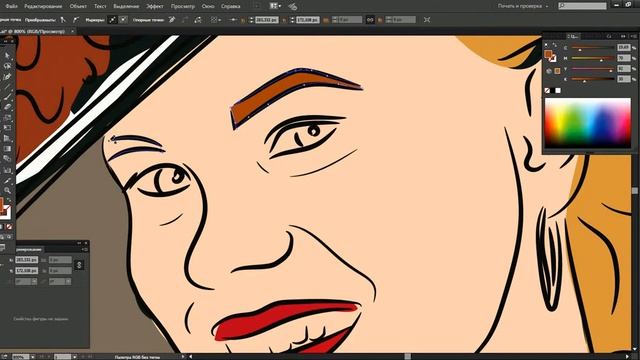Collapse the Color panel to icons
This screenshot has height=360, width=640.
(623, 36)
